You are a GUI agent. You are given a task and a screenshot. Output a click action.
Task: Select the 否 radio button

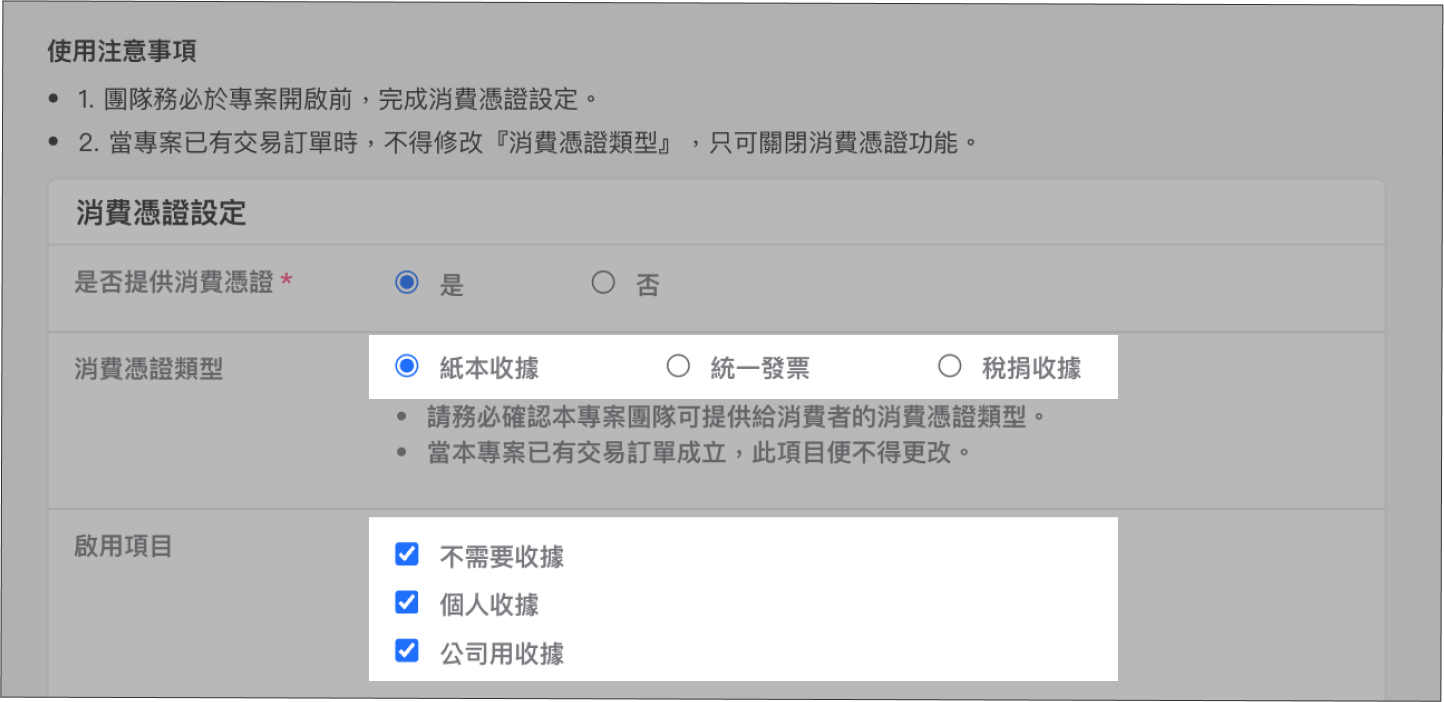603,283
